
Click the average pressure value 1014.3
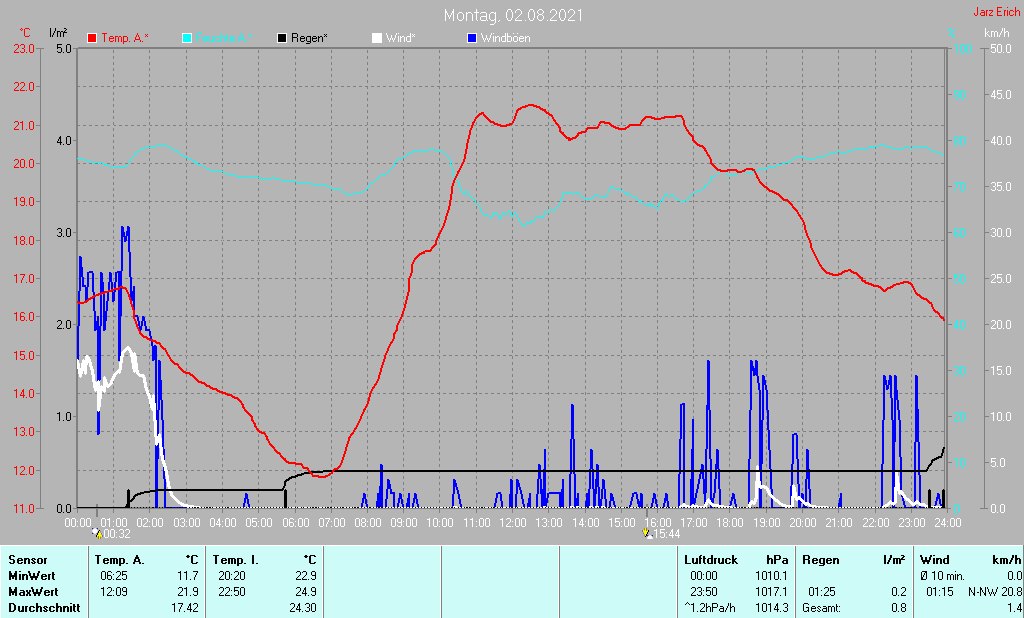(x=771, y=608)
